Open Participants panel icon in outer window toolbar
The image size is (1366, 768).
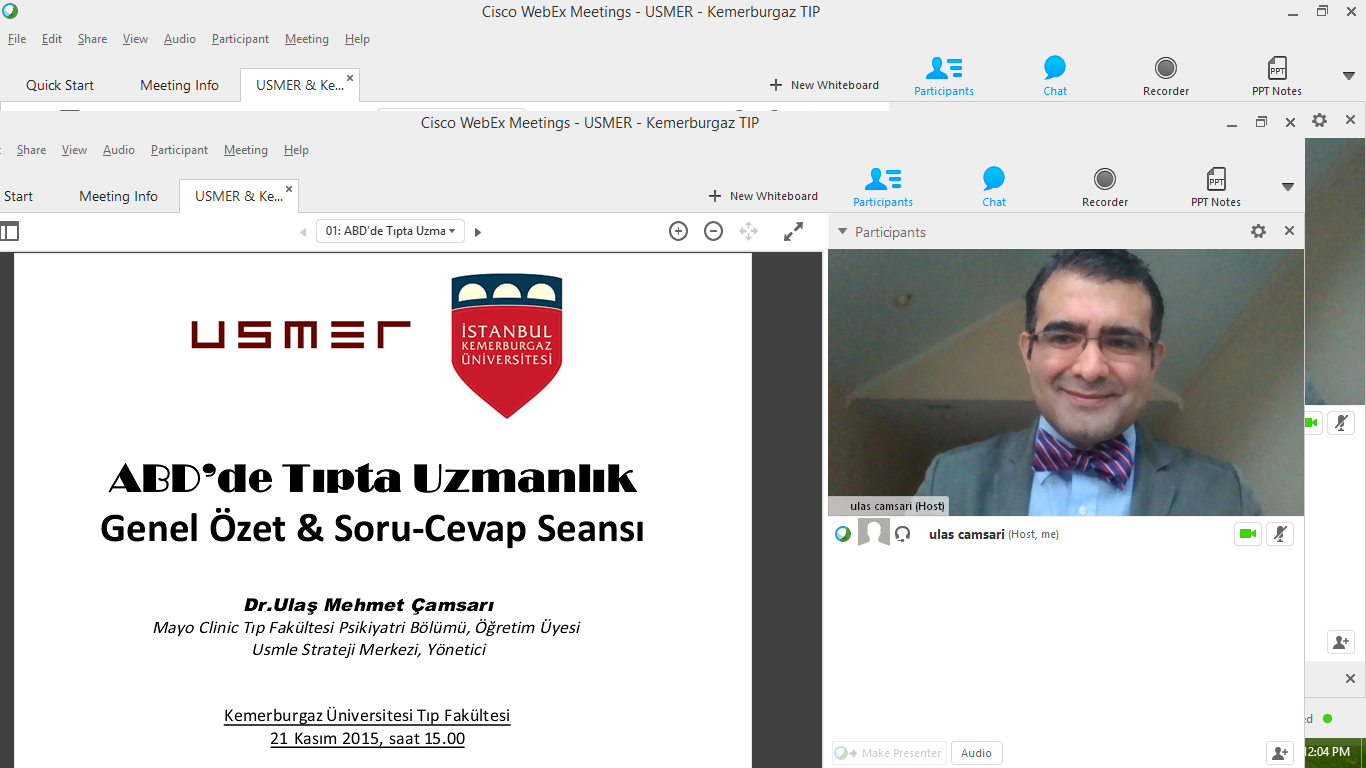(943, 76)
